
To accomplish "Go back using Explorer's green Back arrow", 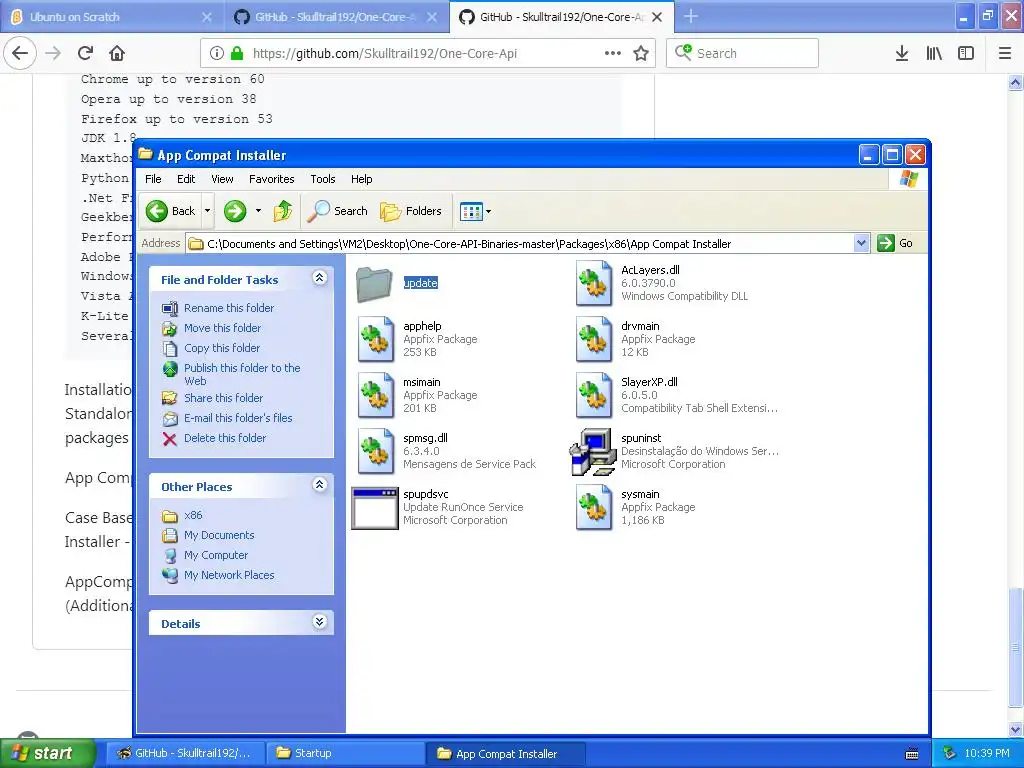I will [157, 211].
